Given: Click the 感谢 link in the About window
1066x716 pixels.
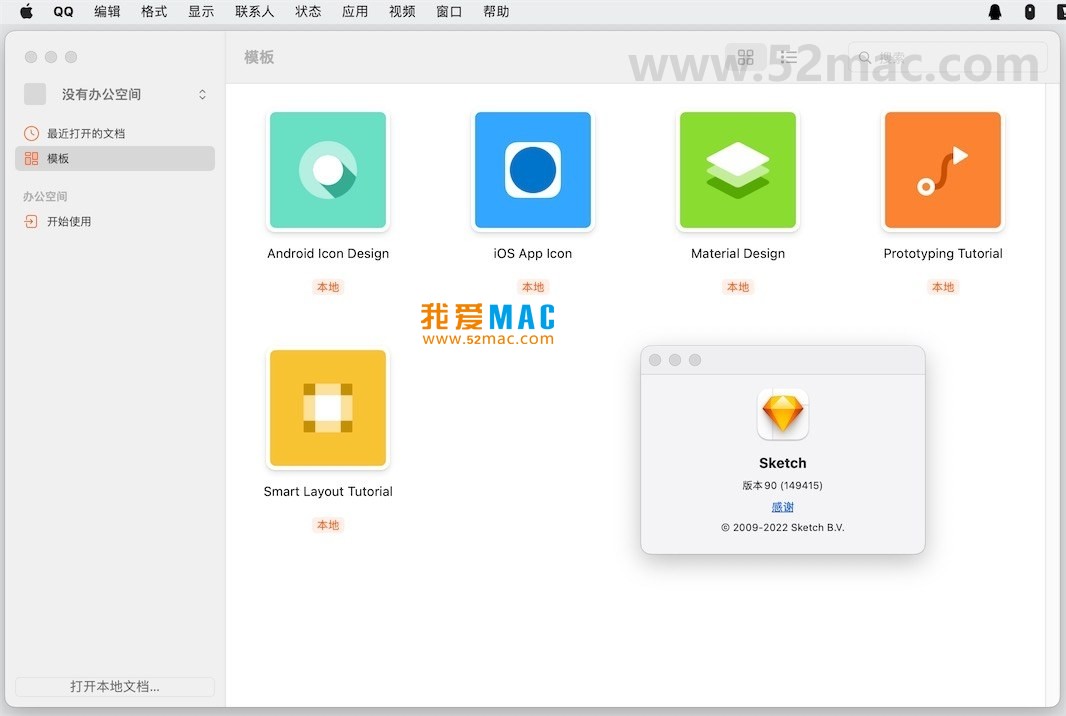Looking at the screenshot, I should 782,507.
